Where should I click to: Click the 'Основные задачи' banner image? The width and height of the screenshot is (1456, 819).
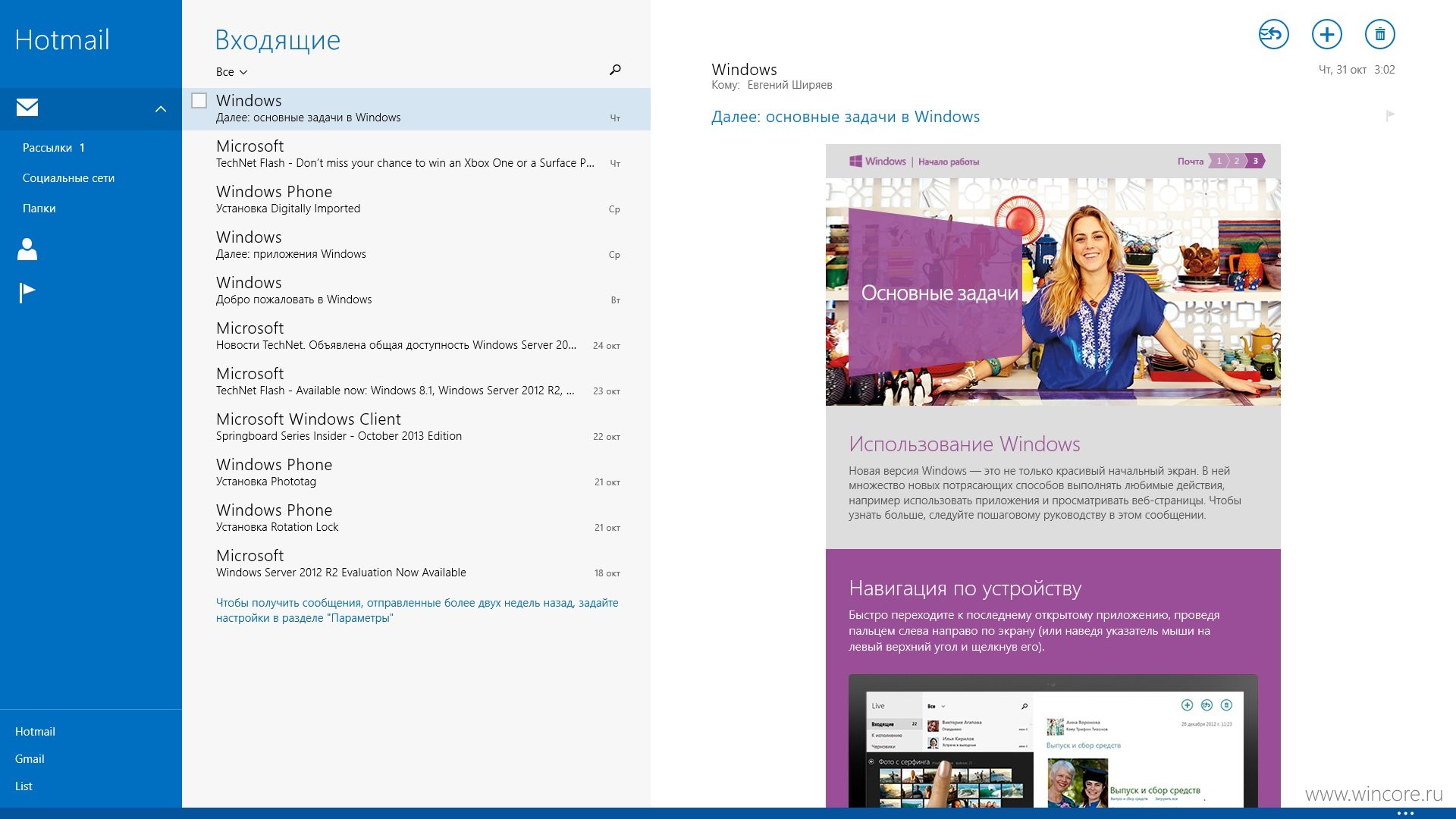pos(1053,292)
